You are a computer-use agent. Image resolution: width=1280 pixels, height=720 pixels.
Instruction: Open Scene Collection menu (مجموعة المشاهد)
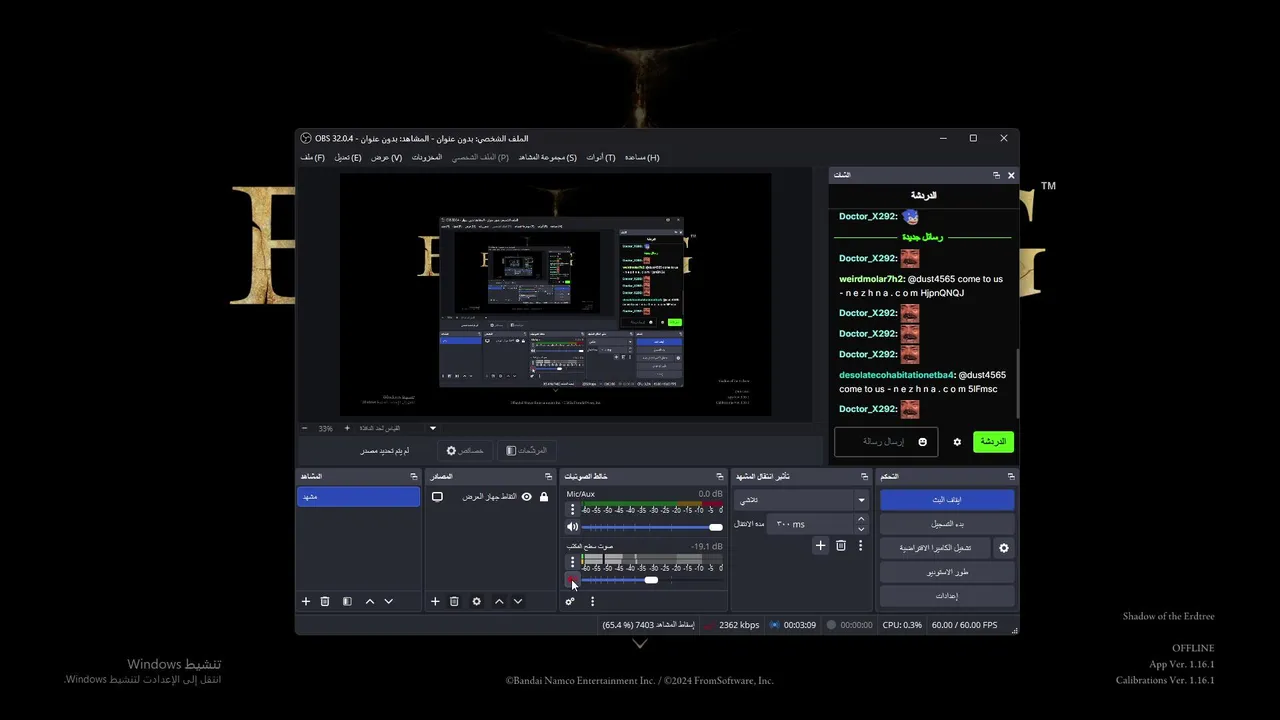[547, 157]
